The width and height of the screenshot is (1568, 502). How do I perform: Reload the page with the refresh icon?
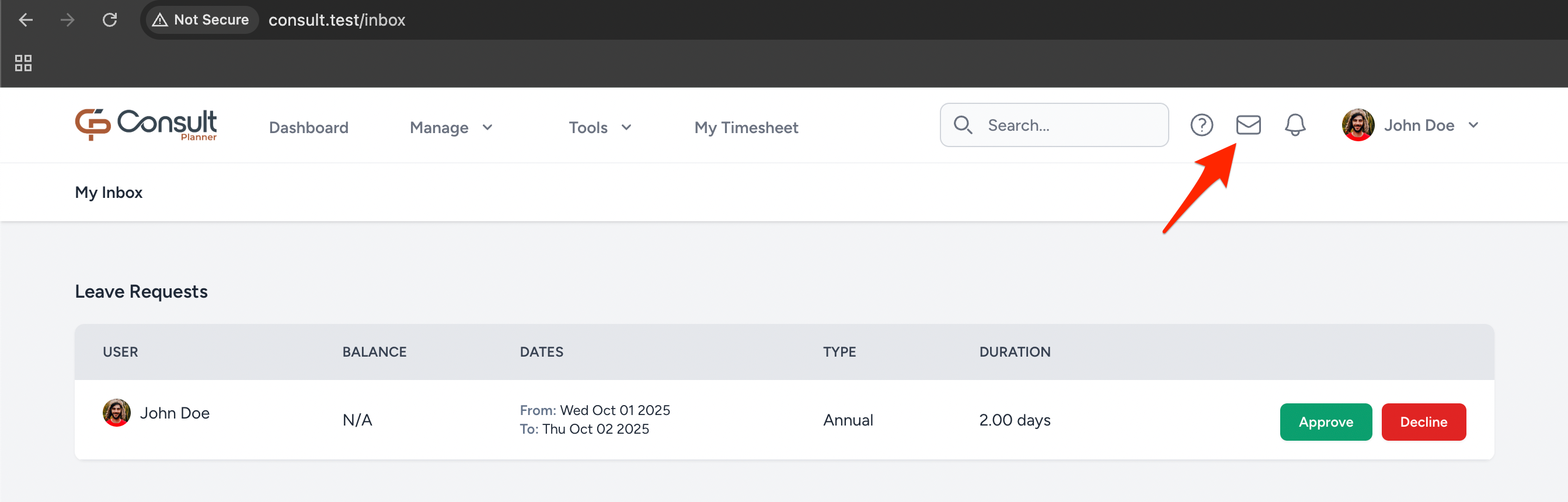(110, 20)
